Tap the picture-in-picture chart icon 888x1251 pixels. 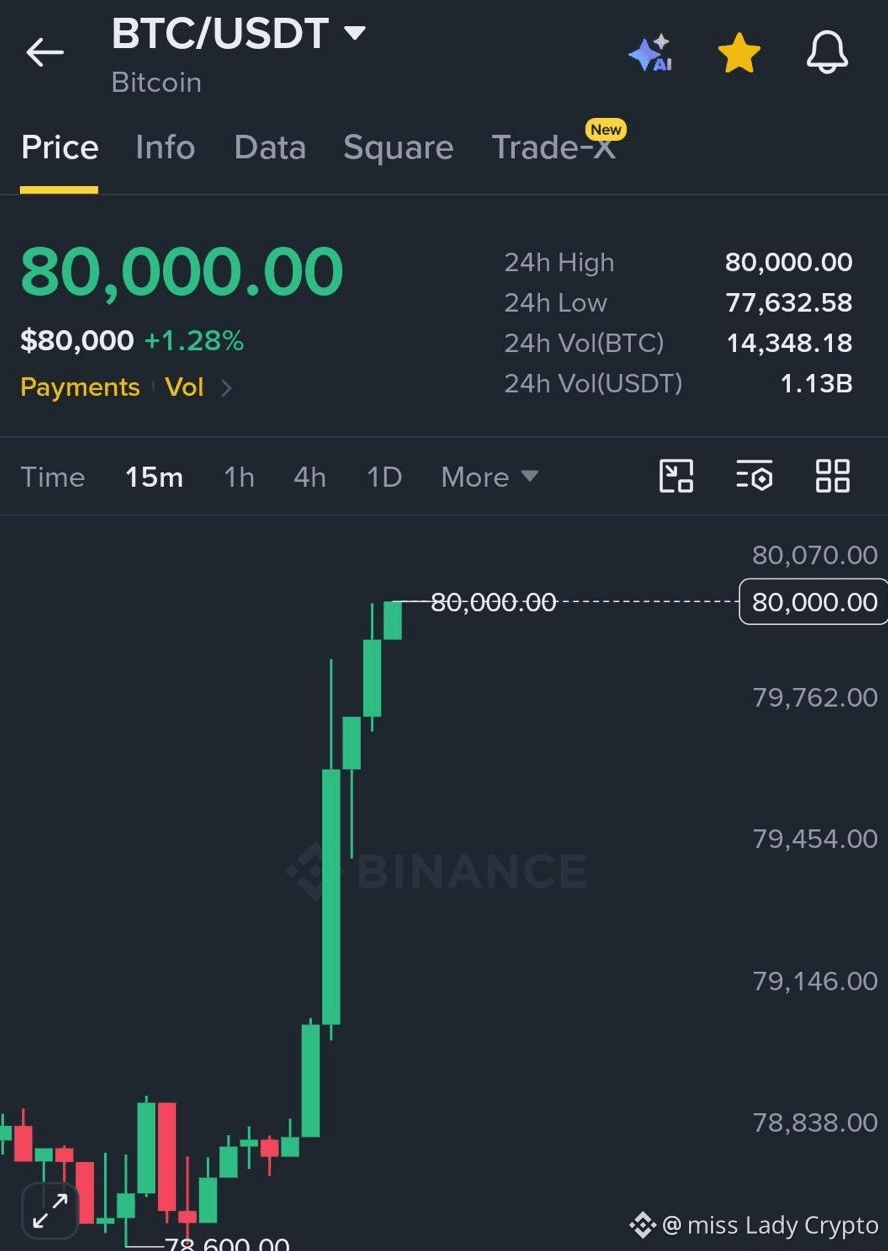coord(676,476)
